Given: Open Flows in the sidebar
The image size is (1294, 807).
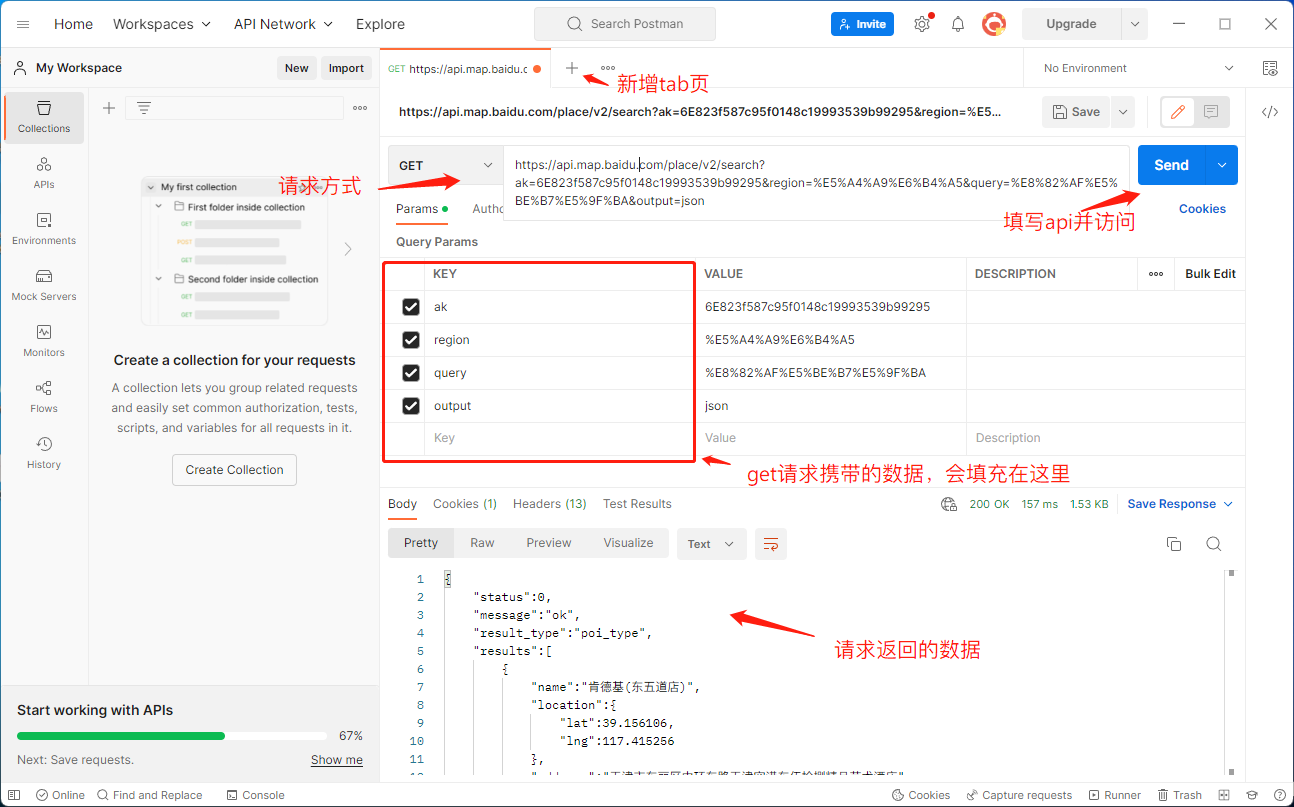Looking at the screenshot, I should pos(44,397).
